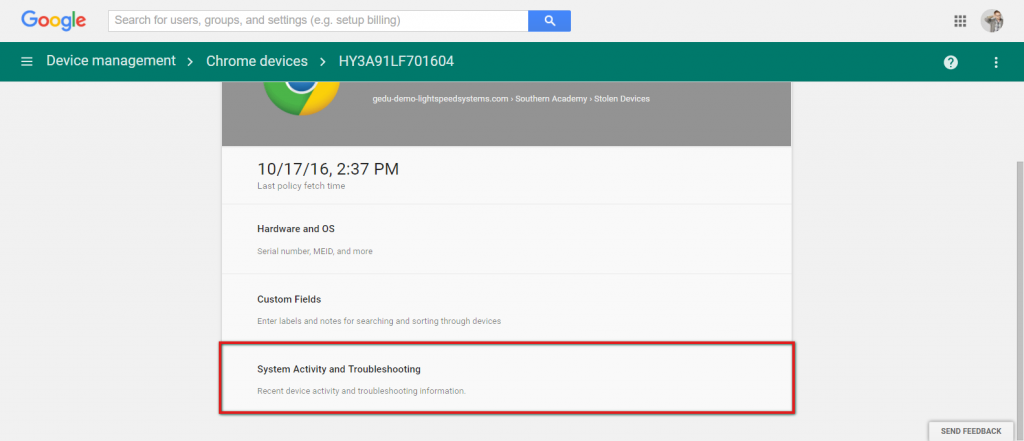
Task: Click the 10/17/16, 2:37 PM fetch time
Action: [328, 169]
